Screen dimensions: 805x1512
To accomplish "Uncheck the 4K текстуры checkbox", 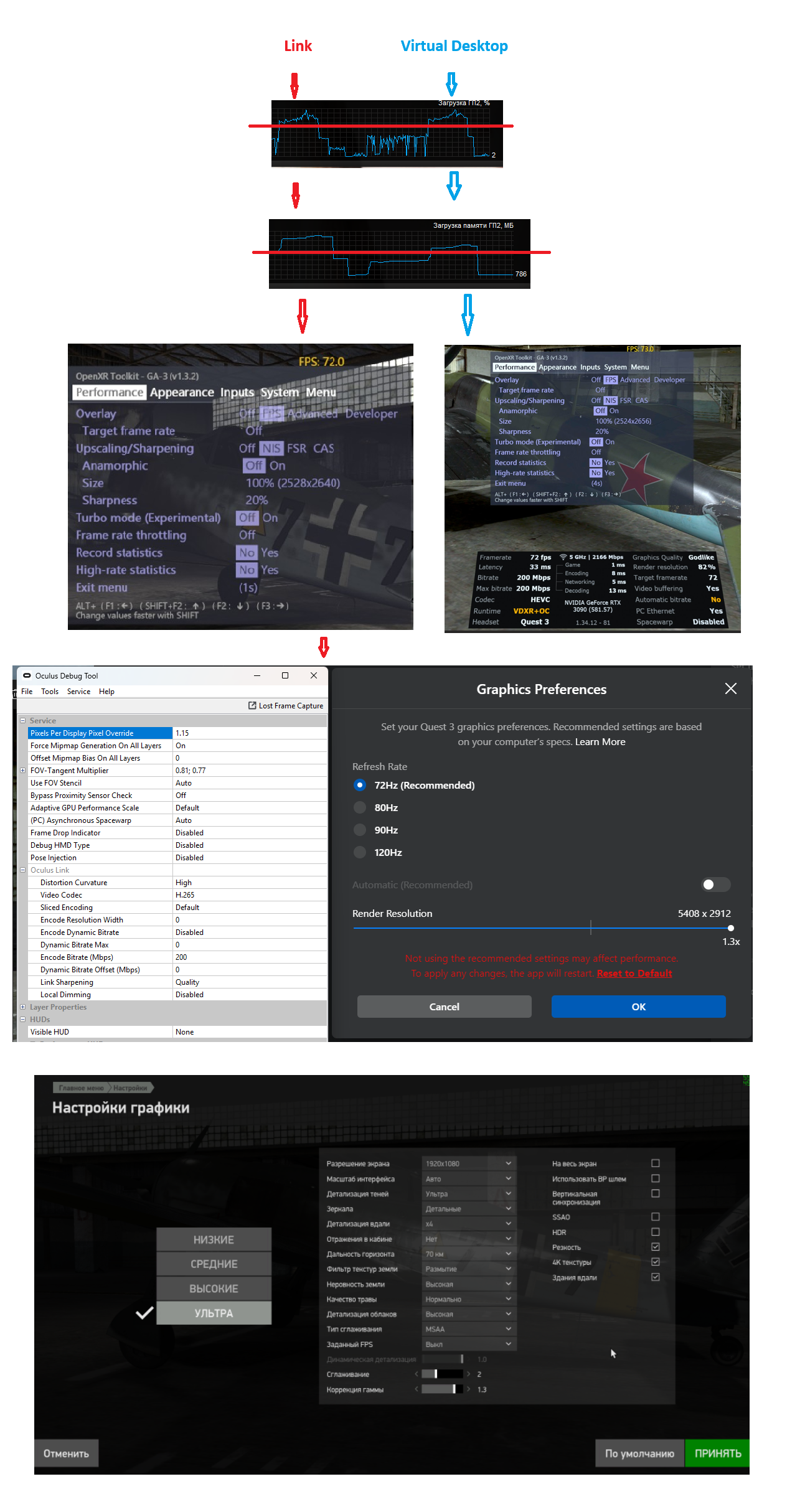I will pyautogui.click(x=656, y=1262).
